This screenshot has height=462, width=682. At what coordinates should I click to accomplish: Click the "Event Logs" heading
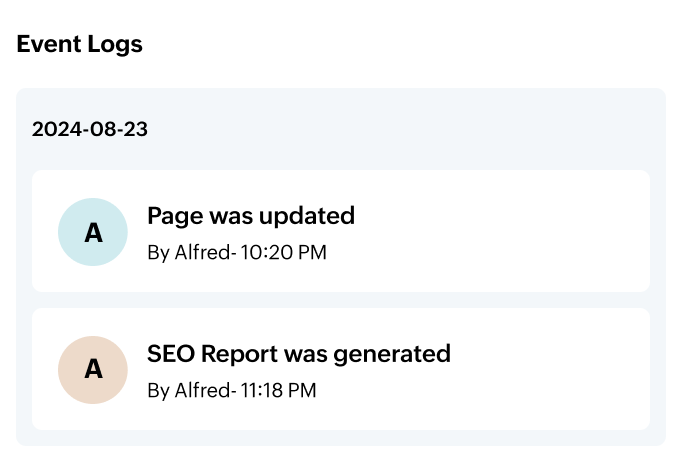[x=80, y=44]
